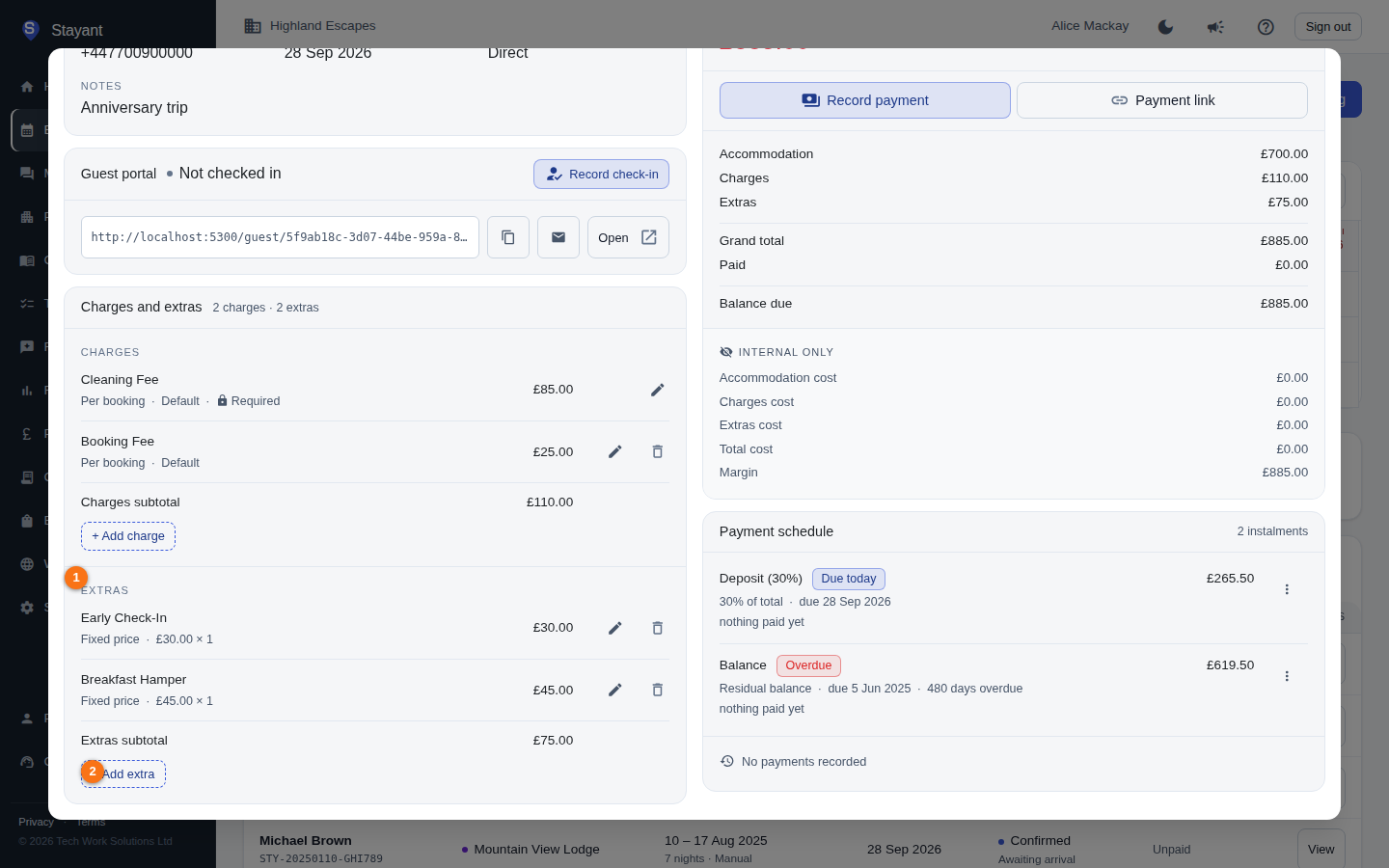The image size is (1389, 868).
Task: Open the guest portal in new tab
Action: [x=628, y=237]
